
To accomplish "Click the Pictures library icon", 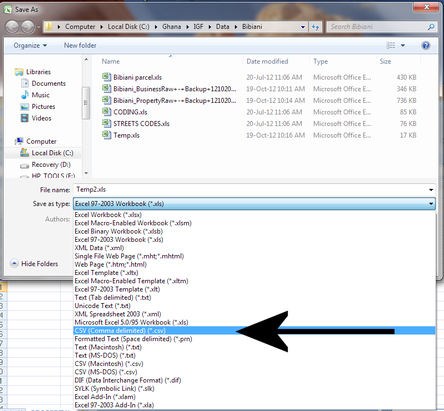I will coord(25,107).
